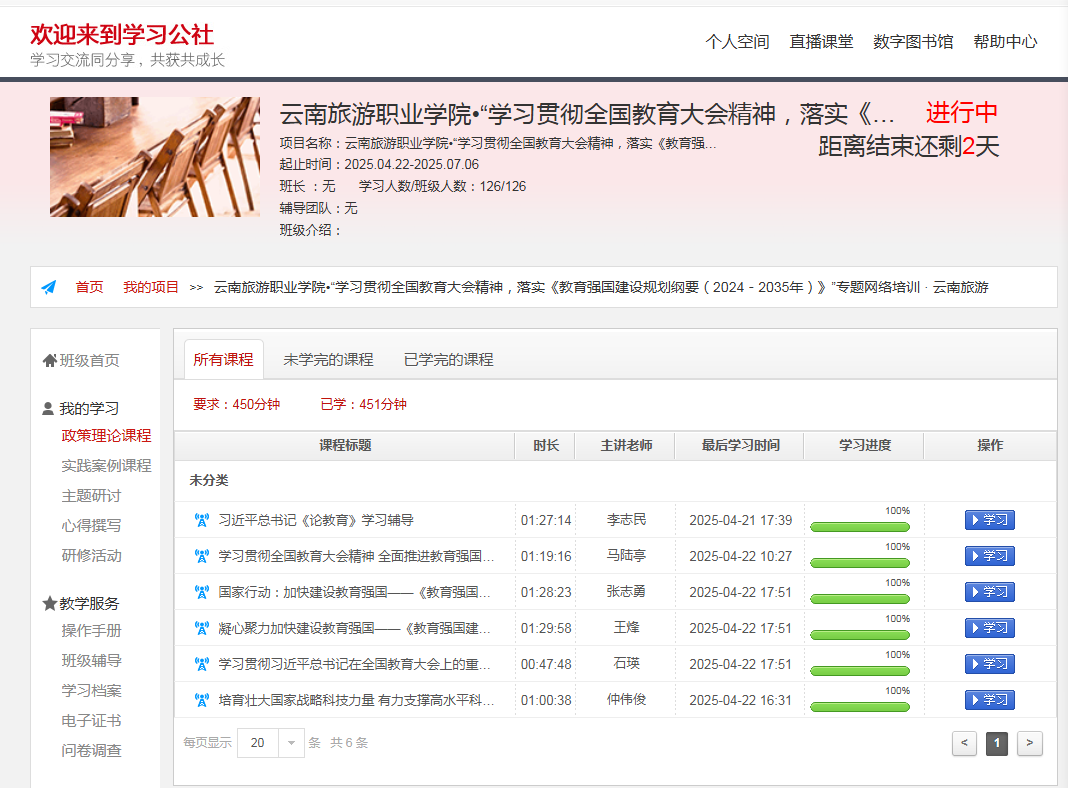Click progress bar of 张志勇's course
Viewport: 1068px width, 788px height.
[x=860, y=598]
